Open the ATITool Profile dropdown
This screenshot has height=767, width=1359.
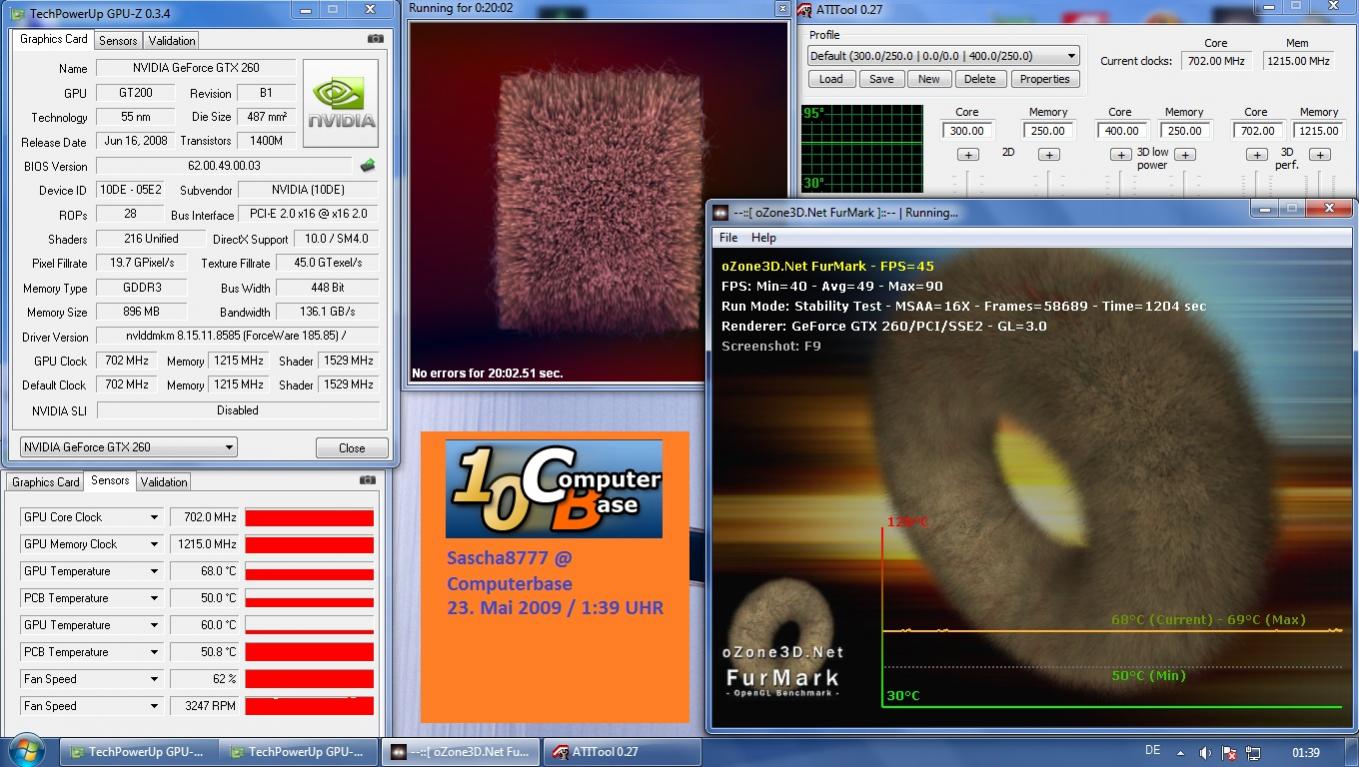(x=1071, y=56)
